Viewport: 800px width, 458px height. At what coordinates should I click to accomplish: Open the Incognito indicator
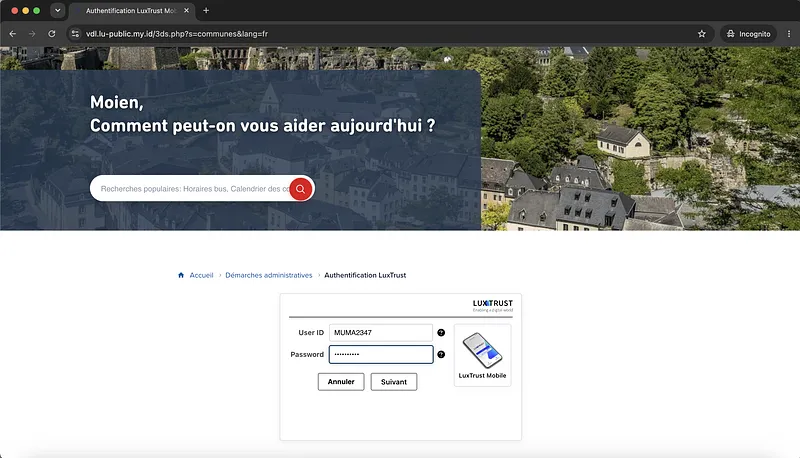[x=748, y=34]
